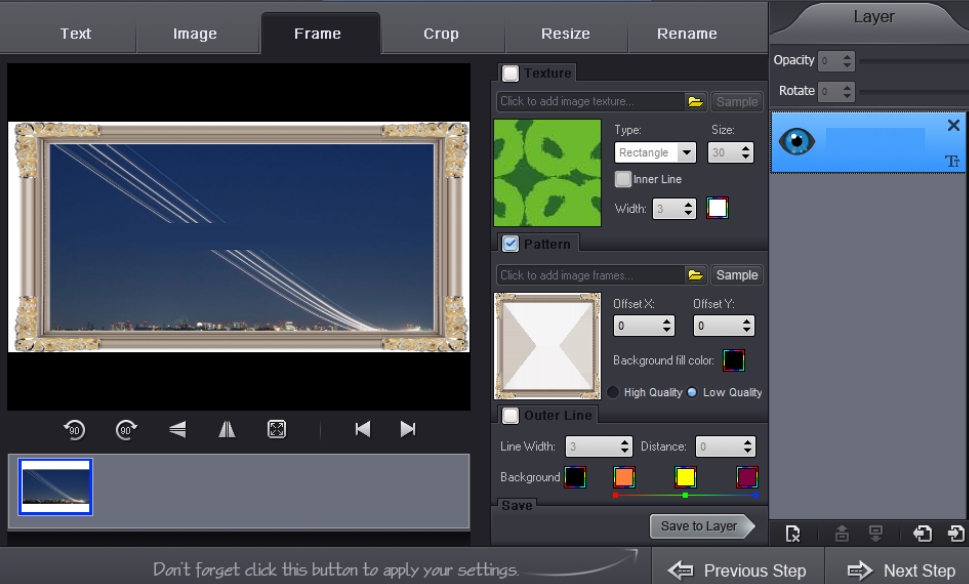The height and width of the screenshot is (584, 969).
Task: Enable the Texture checkbox
Action: [511, 73]
